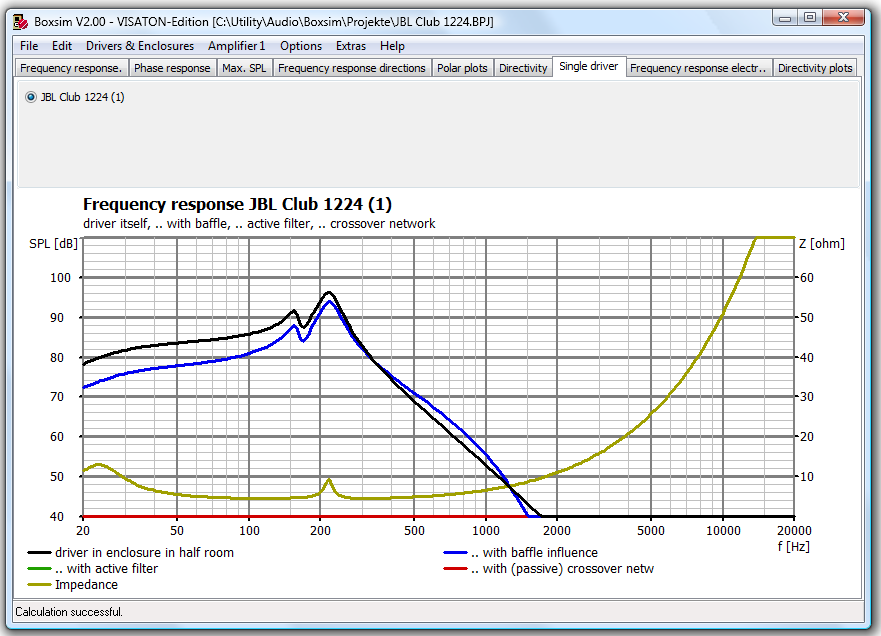Click 'Calculation successful.' in status bar

(69, 612)
